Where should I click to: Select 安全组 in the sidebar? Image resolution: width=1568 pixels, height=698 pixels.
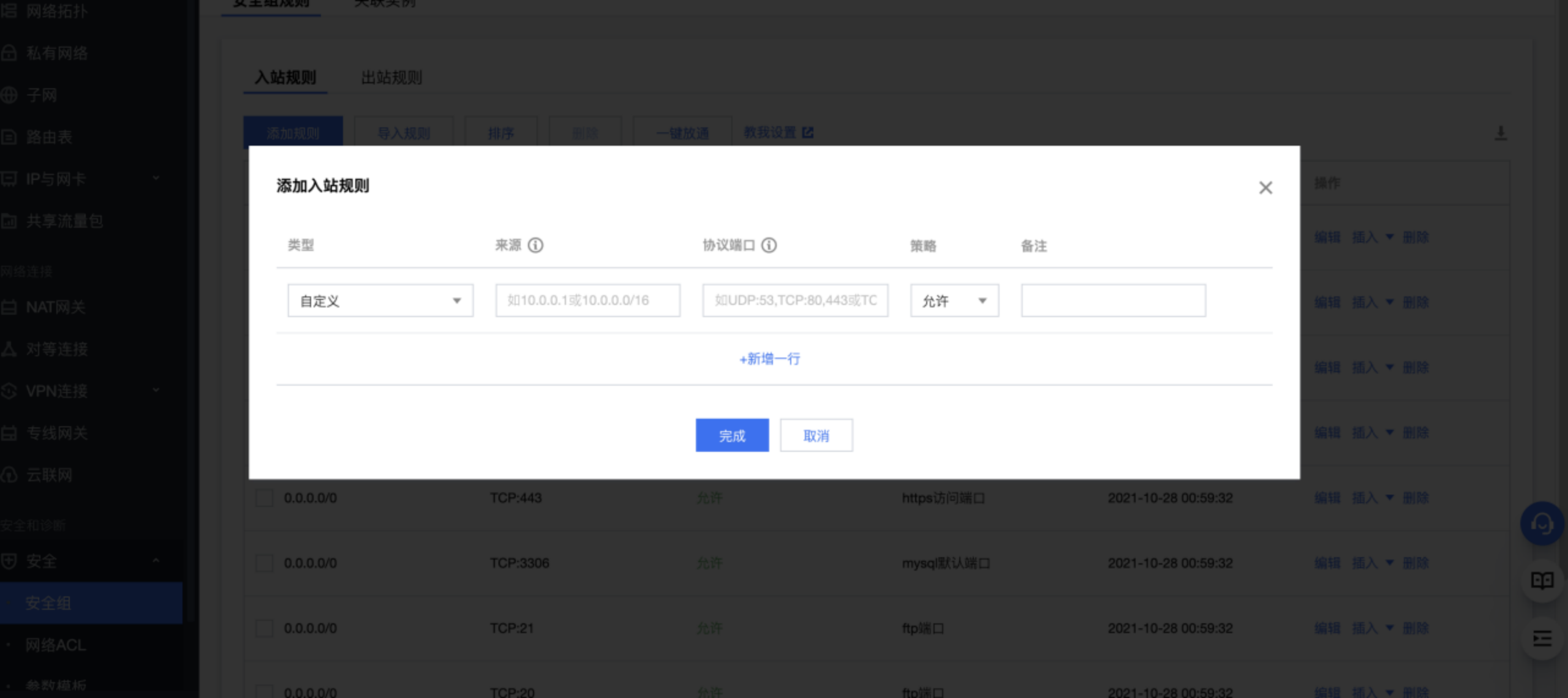pos(91,603)
